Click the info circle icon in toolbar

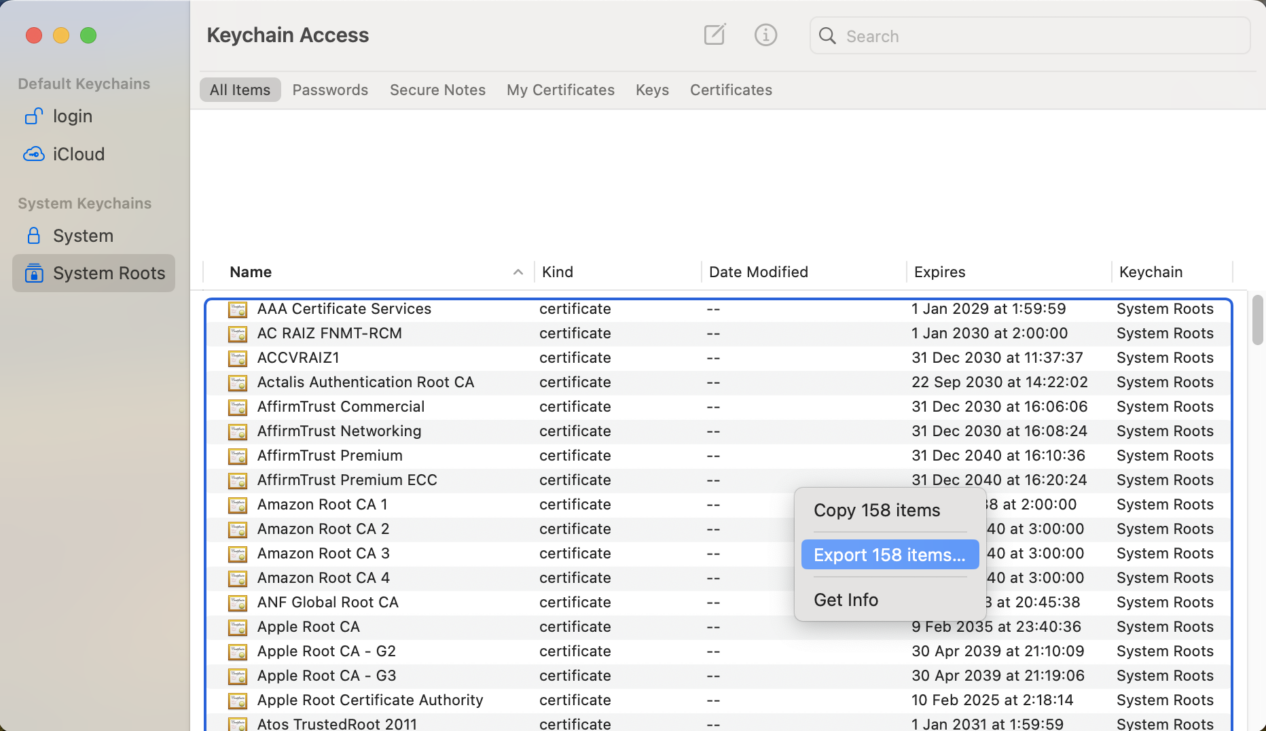pos(766,35)
